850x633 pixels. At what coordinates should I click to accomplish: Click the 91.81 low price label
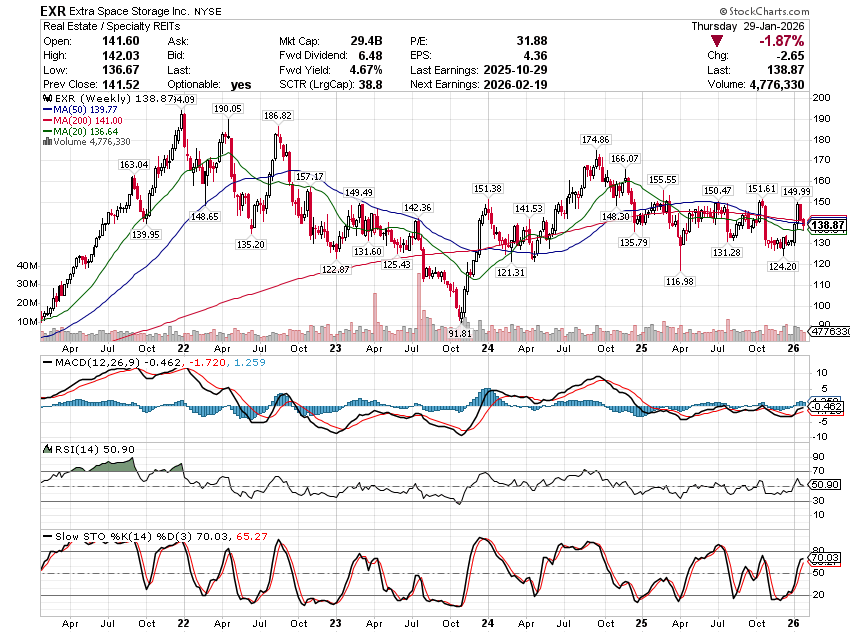(x=459, y=333)
